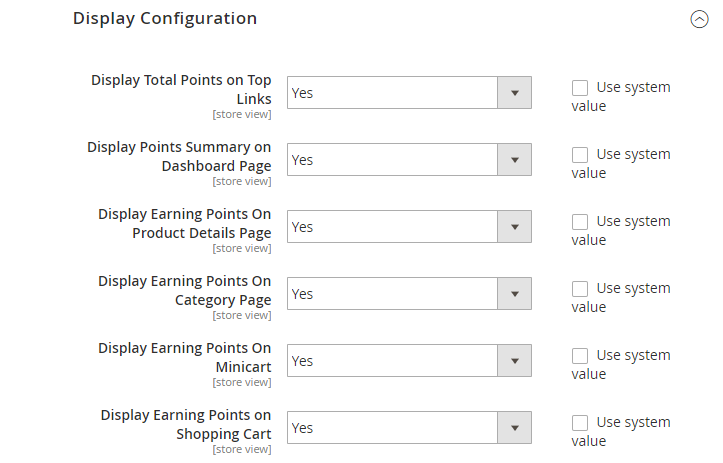Check Use system value for Product Details Page
Image resolution: width=723 pixels, height=463 pixels.
(580, 221)
